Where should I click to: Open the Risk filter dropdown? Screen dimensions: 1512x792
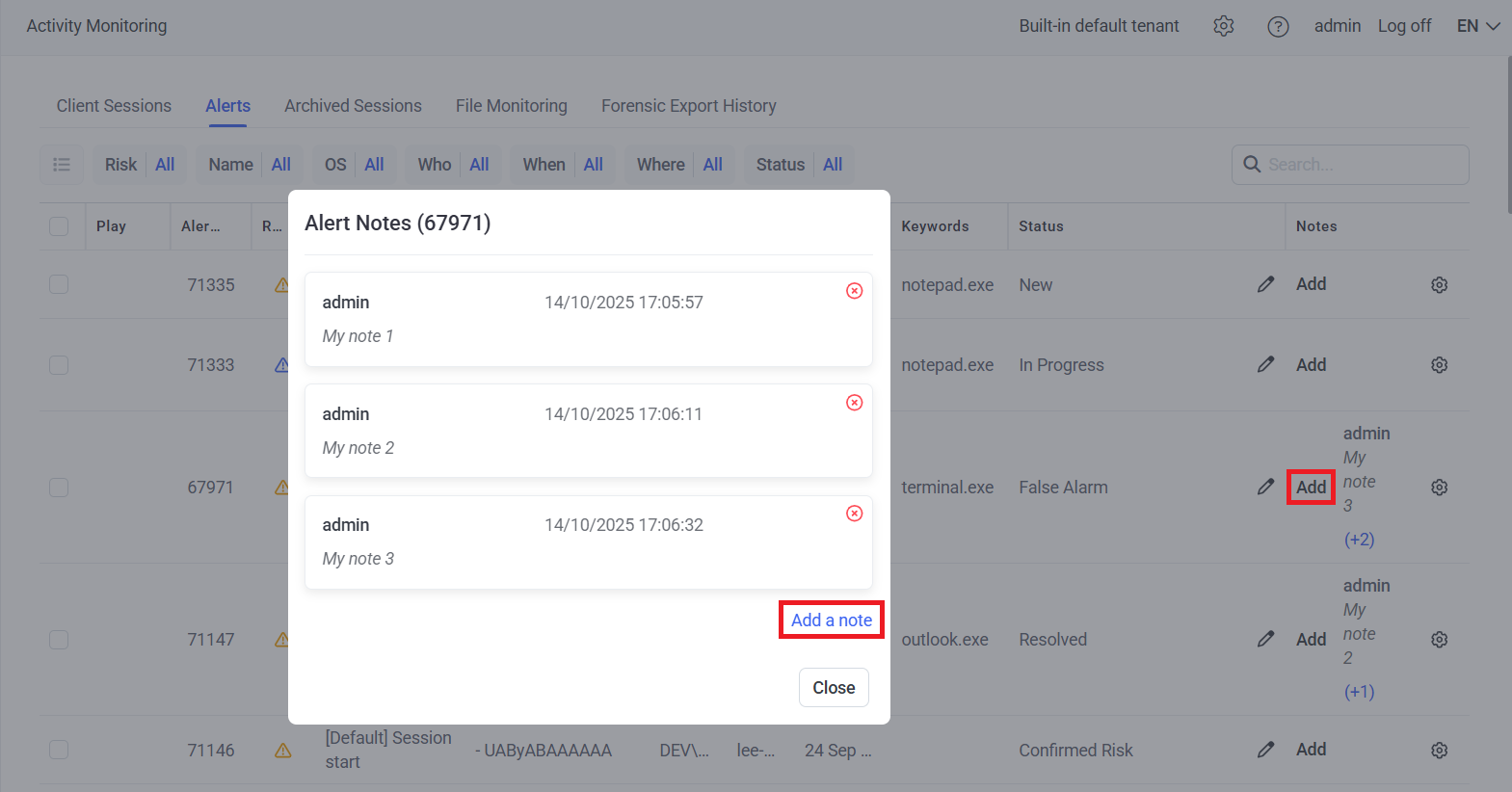tap(140, 165)
